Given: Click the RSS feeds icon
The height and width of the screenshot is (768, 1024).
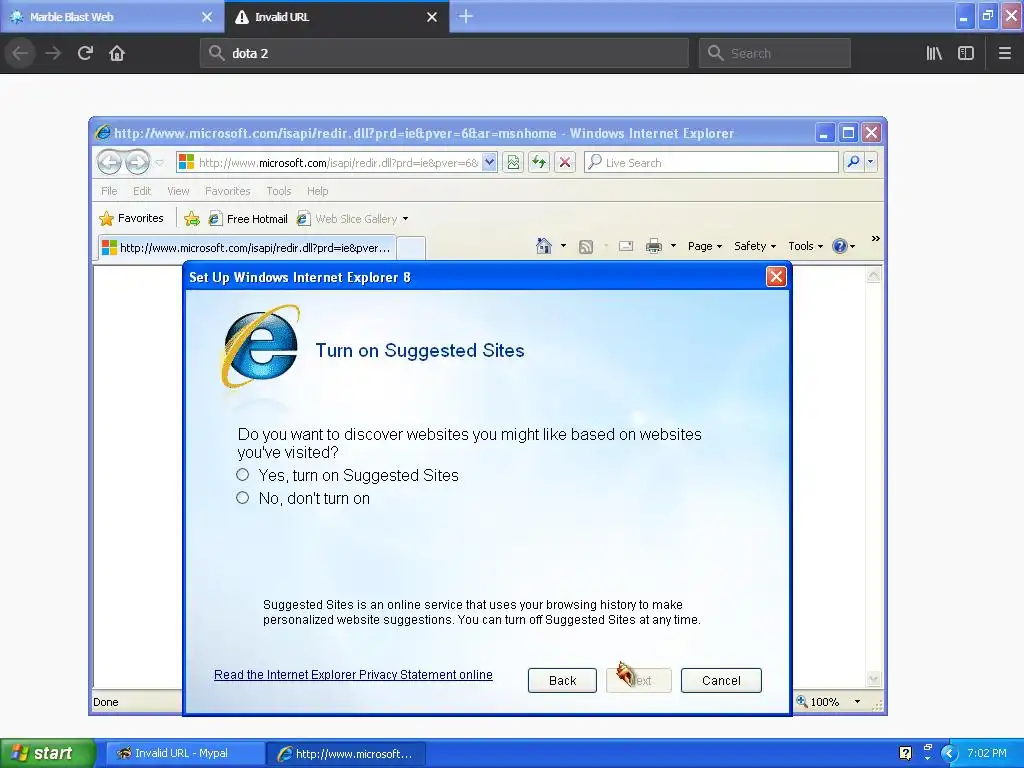Looking at the screenshot, I should [x=586, y=246].
